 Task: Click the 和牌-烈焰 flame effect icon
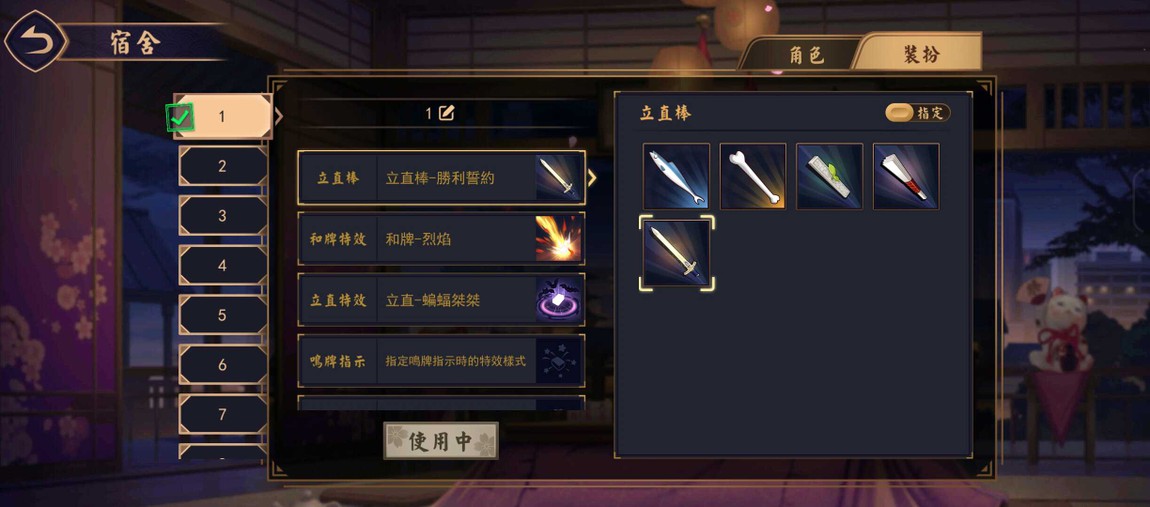point(560,238)
